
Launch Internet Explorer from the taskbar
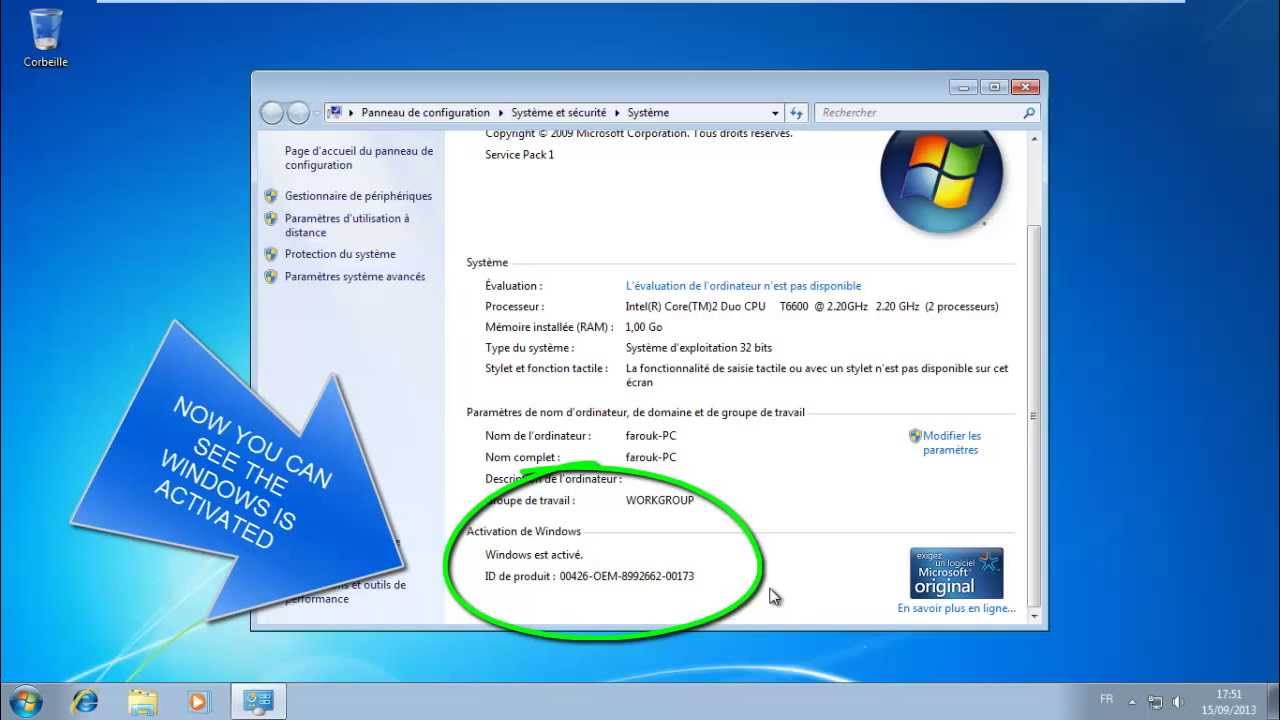click(85, 700)
